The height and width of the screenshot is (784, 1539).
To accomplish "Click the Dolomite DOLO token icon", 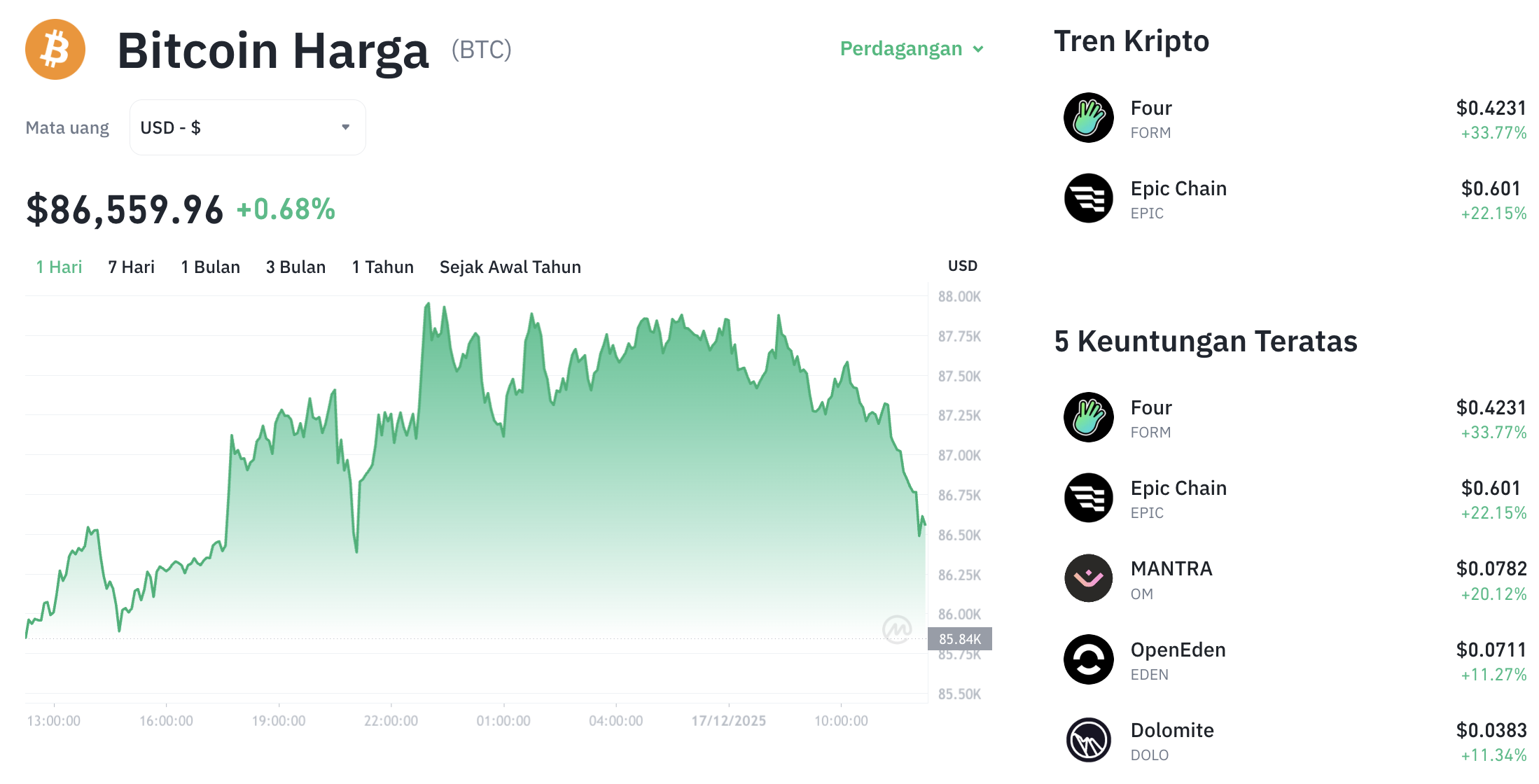I will pos(1088,740).
